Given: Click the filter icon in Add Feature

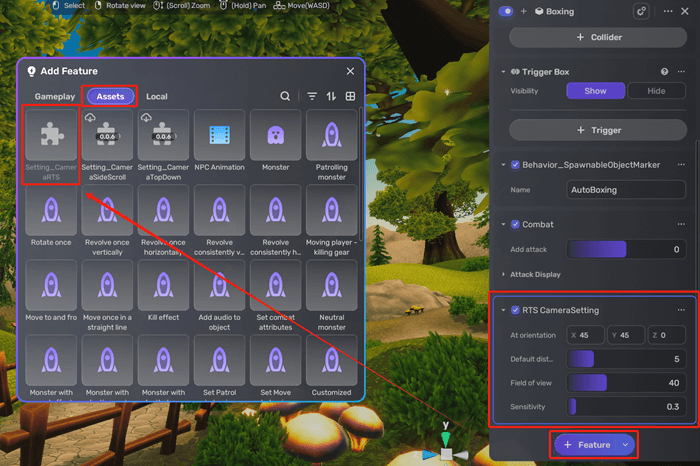Looking at the screenshot, I should [x=312, y=96].
